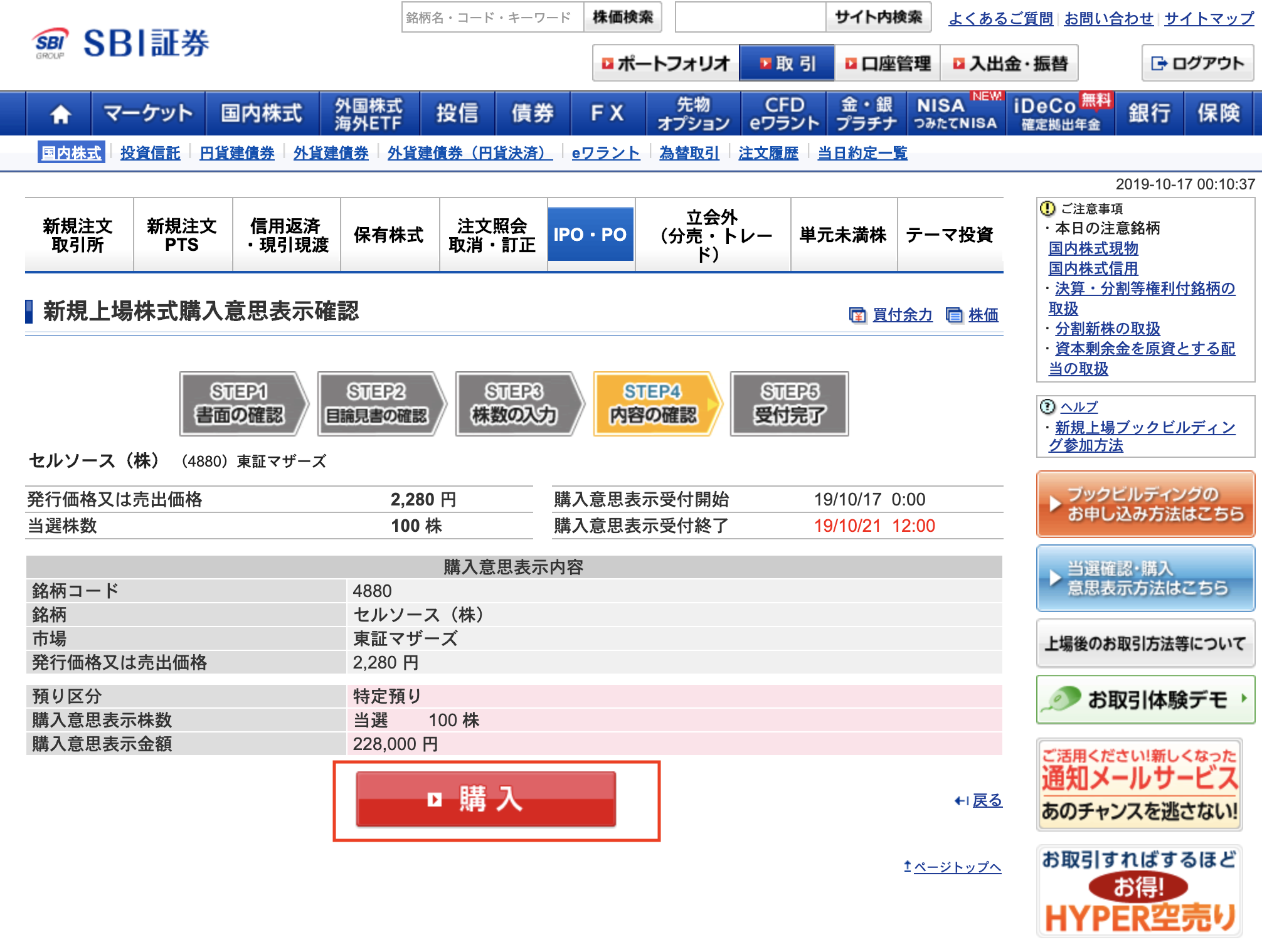Open the 口座管理 tab
Image resolution: width=1262 pixels, height=952 pixels.
[x=888, y=63]
